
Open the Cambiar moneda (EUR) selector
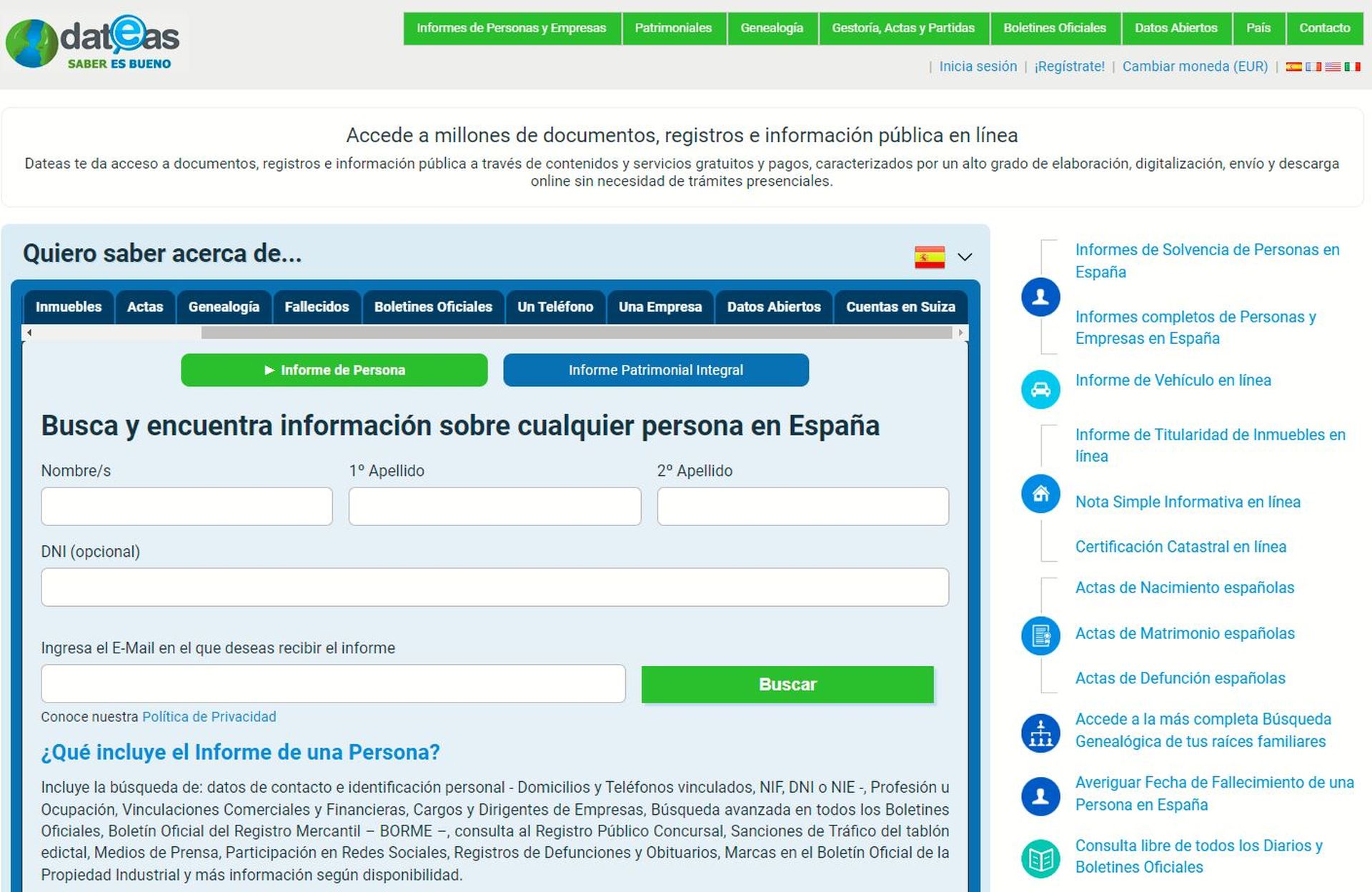(x=1195, y=66)
